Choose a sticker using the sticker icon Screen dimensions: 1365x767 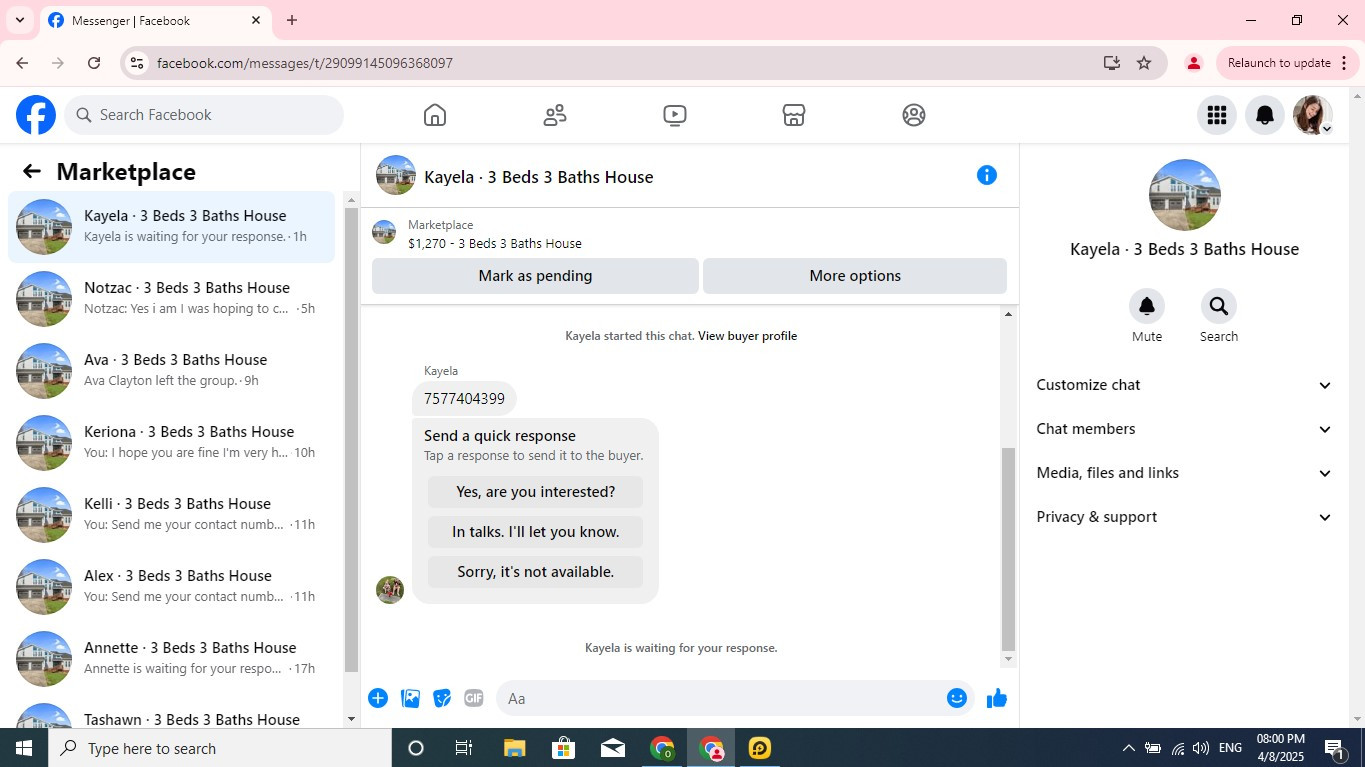coord(442,698)
